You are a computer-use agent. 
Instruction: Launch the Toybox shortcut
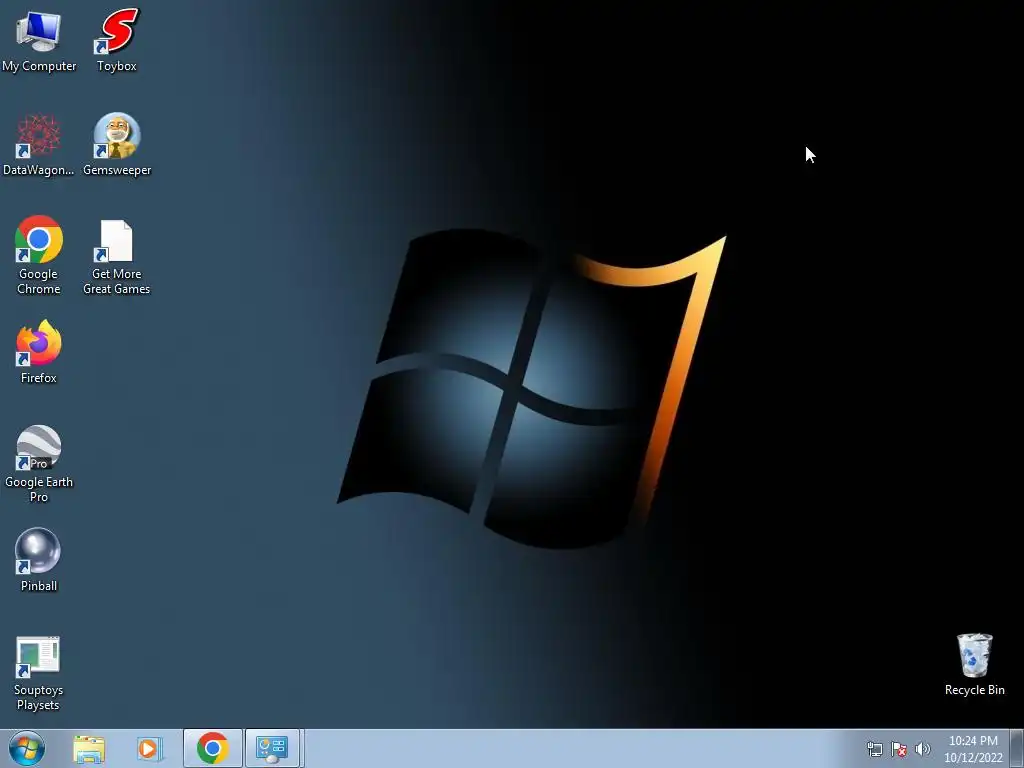pyautogui.click(x=117, y=40)
